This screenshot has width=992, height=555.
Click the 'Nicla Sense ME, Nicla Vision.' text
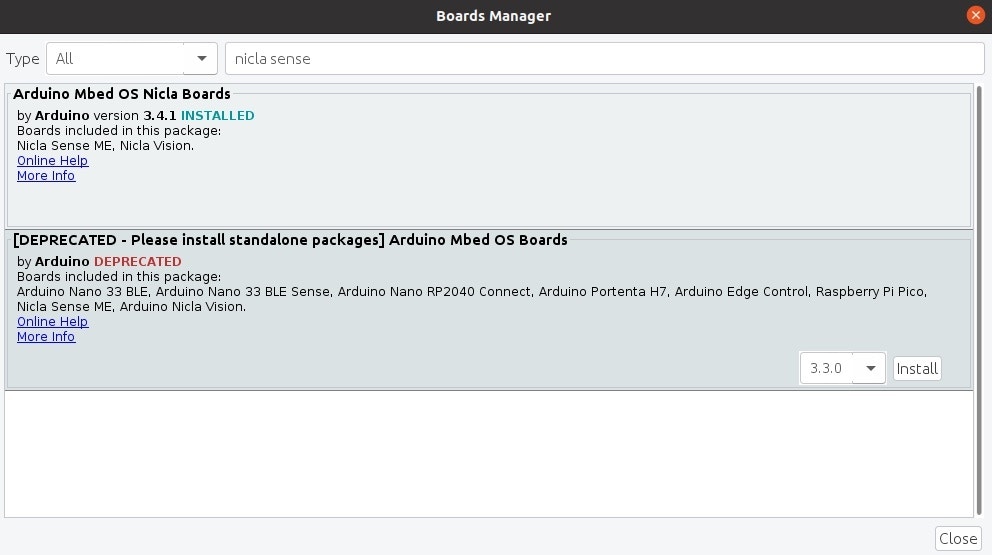(x=105, y=146)
